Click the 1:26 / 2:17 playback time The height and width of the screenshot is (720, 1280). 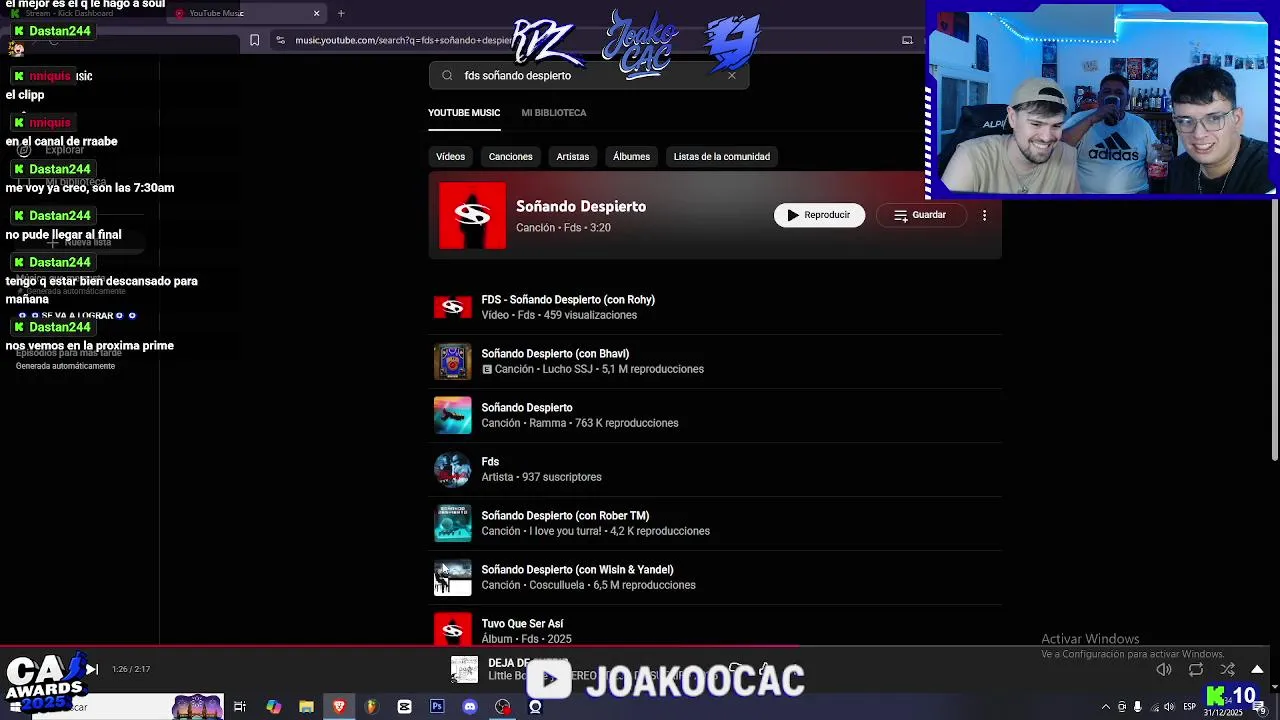pyautogui.click(x=131, y=669)
